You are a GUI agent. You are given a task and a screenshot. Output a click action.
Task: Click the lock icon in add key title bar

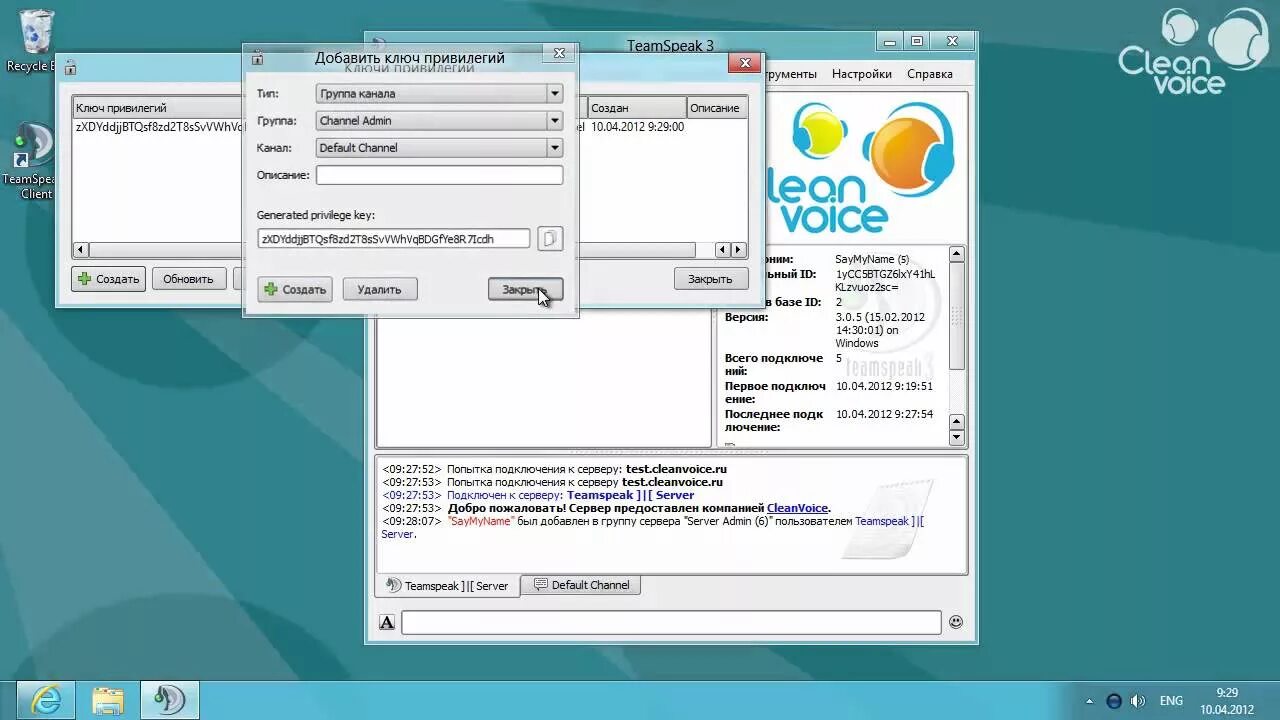(257, 58)
